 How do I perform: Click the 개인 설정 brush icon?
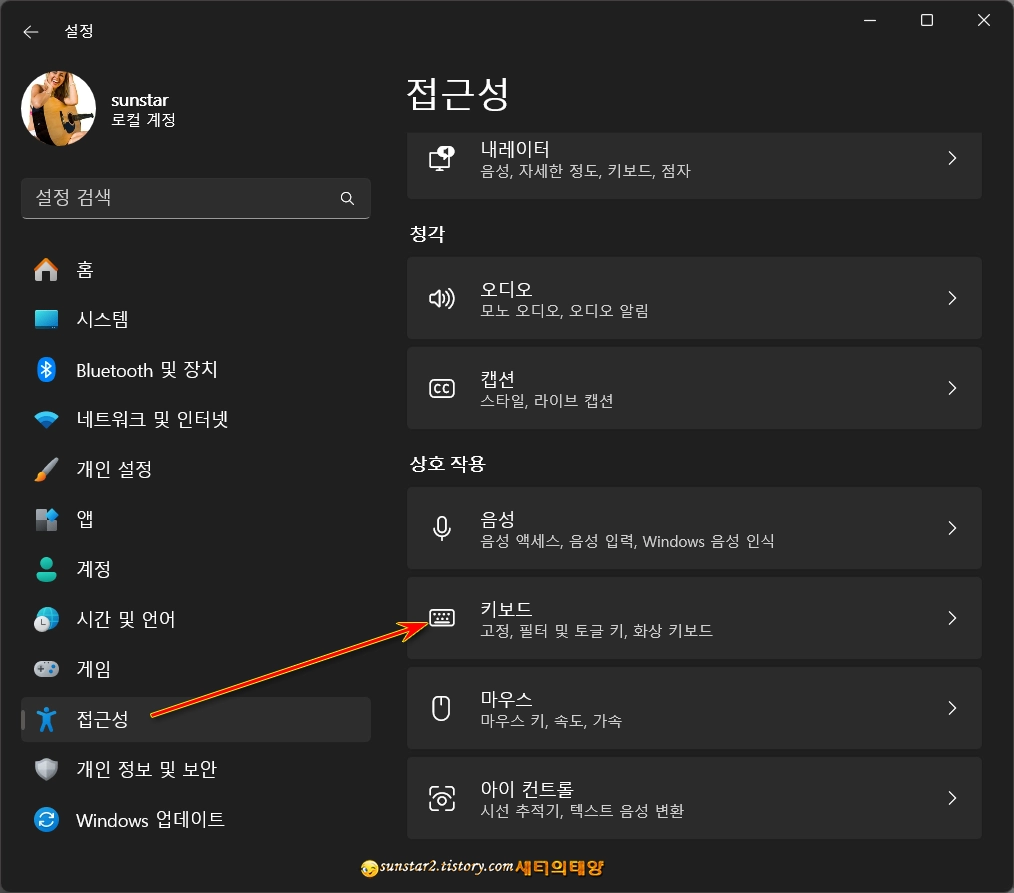pyautogui.click(x=46, y=469)
